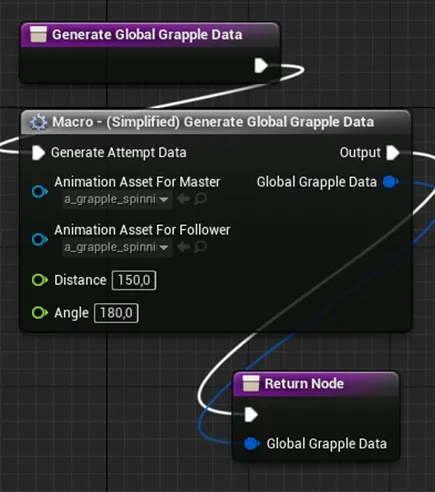This screenshot has width=435, height=492.
Task: Click the Generate Attempt Data exec input pin
Action: click(39, 153)
